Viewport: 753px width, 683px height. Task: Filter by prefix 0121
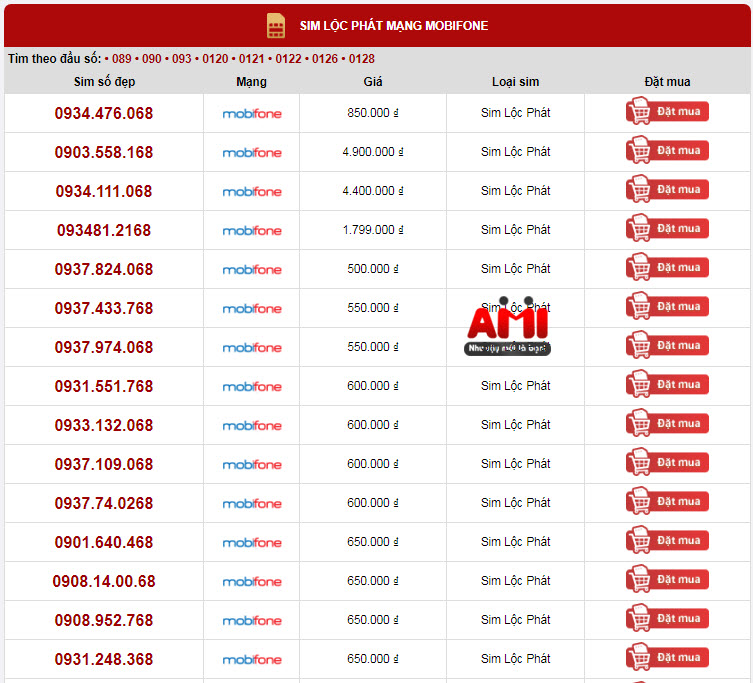coord(252,59)
